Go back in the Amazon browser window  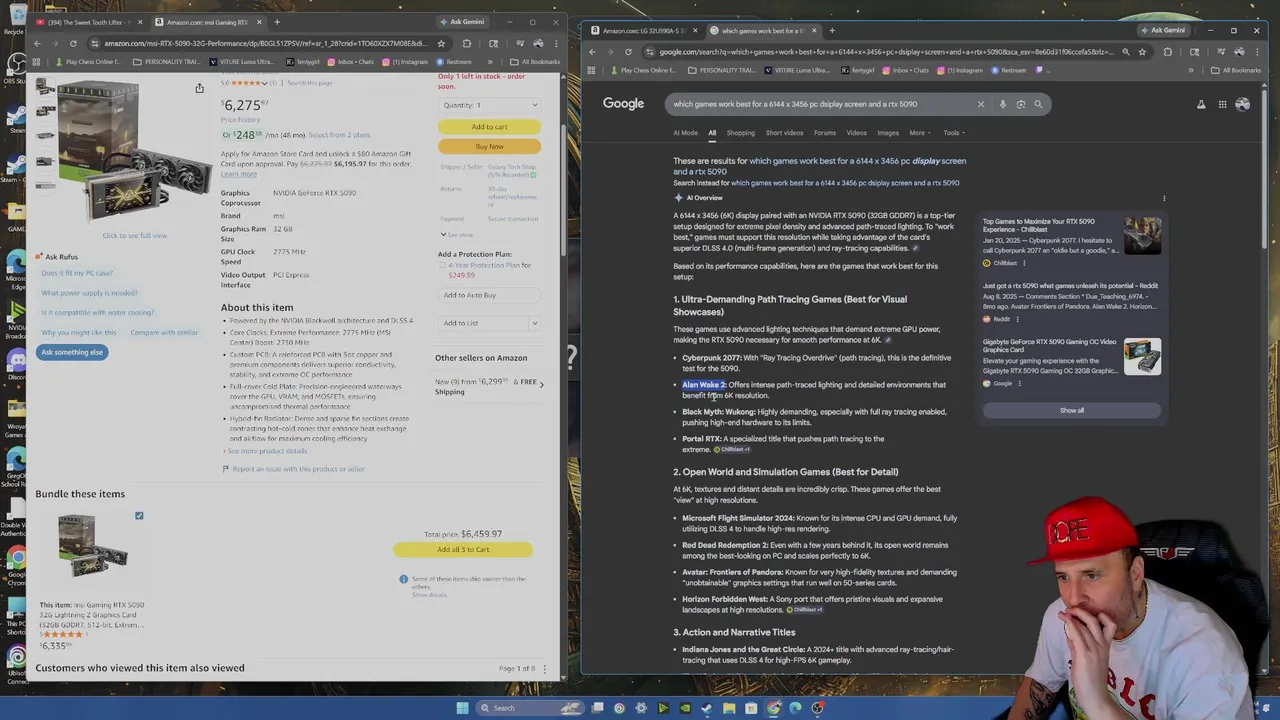point(37,44)
